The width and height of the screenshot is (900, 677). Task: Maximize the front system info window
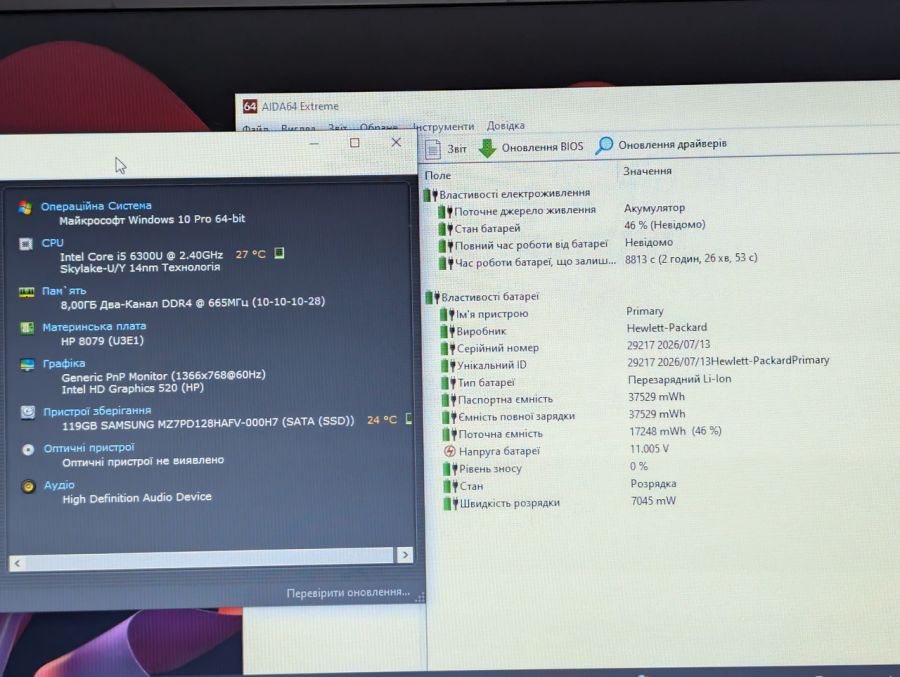coord(355,142)
